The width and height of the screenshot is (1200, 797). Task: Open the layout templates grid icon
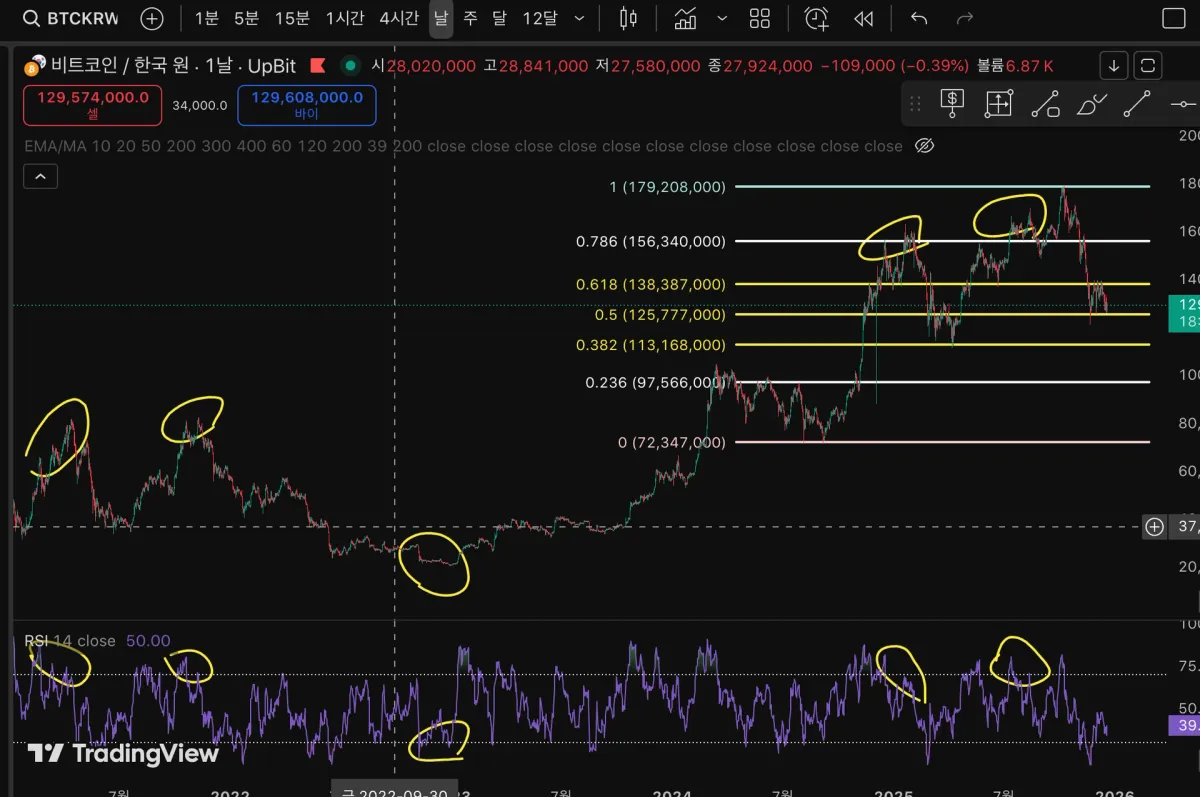point(760,18)
